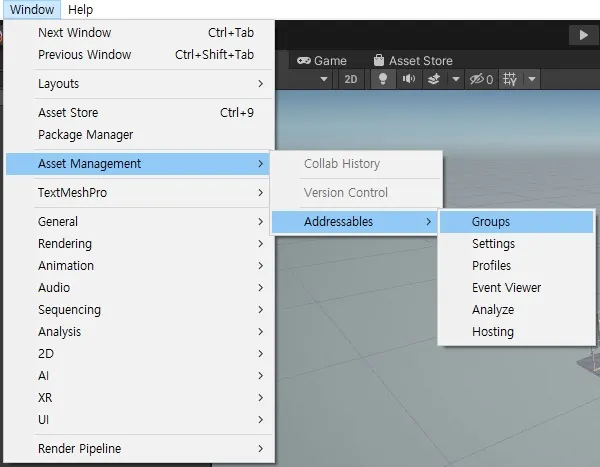
Task: Open Package Manager
Action: (139, 135)
